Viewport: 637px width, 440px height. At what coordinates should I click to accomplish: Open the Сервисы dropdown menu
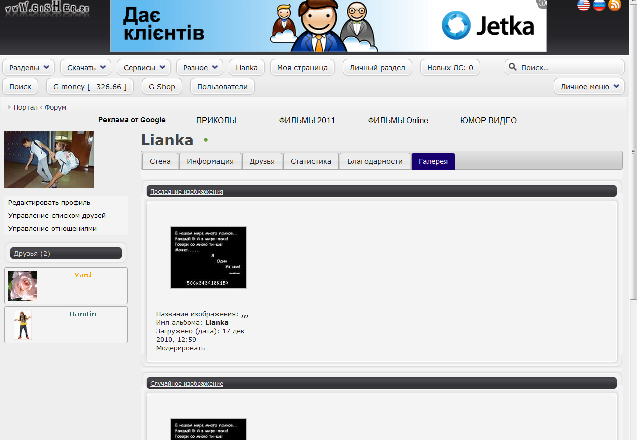[x=143, y=67]
